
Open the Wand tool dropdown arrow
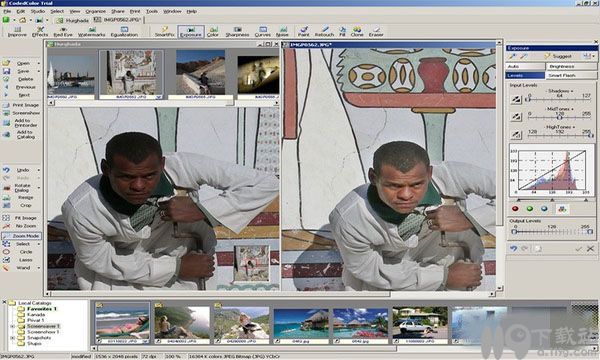39,268
